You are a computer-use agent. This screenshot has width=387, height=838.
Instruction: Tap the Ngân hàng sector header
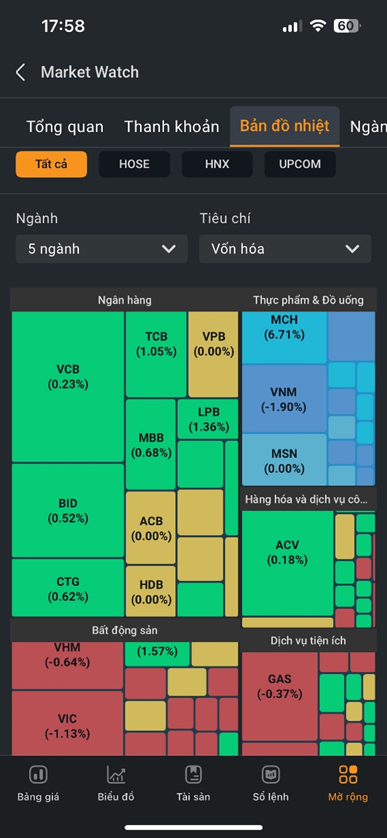coord(125,300)
